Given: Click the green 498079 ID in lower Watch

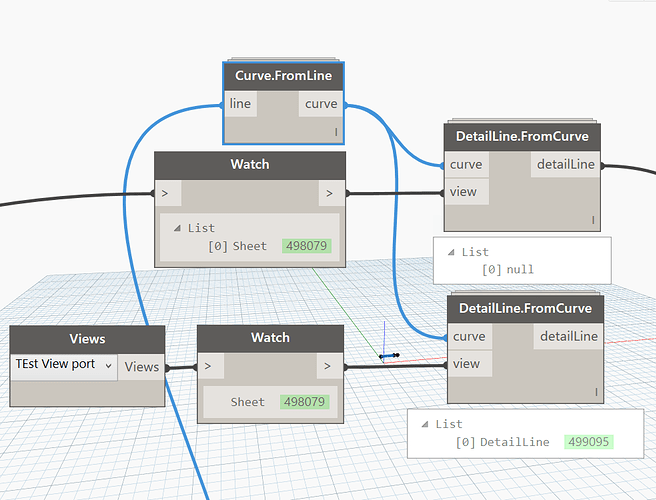Looking at the screenshot, I should pos(304,402).
